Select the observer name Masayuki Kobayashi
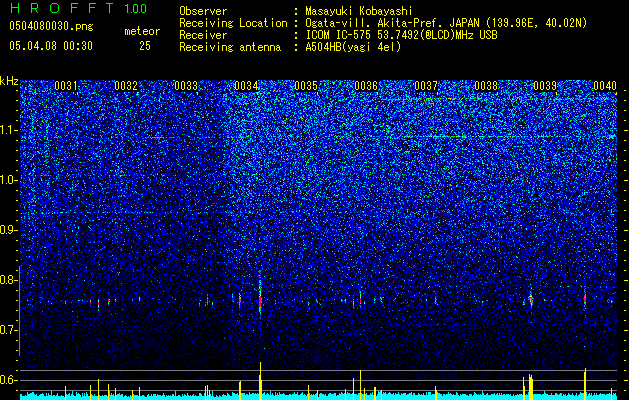 (x=359, y=11)
